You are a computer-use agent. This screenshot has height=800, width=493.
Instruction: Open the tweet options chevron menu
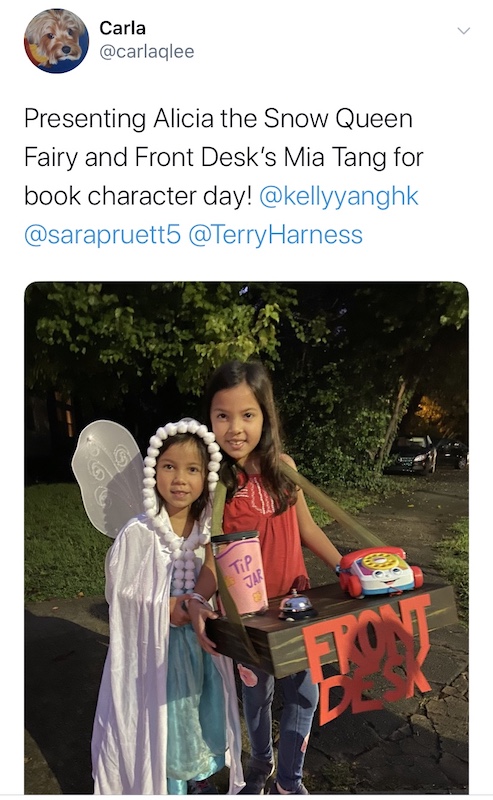tap(463, 31)
